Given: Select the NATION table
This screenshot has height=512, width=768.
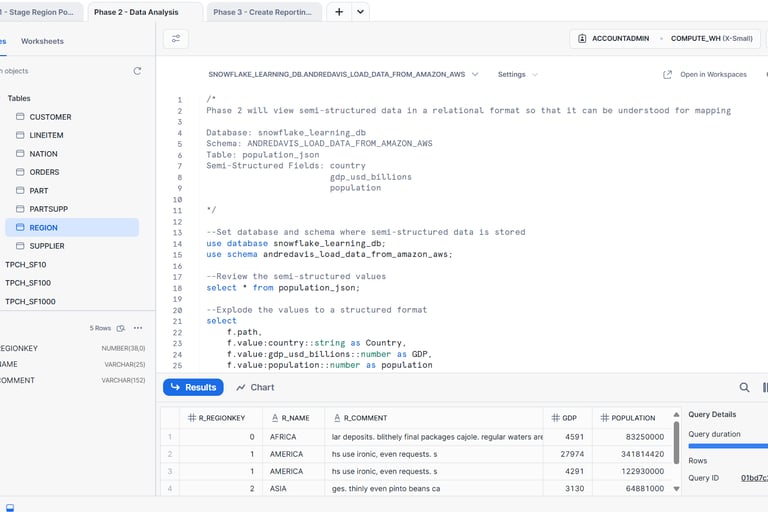Looking at the screenshot, I should tap(43, 154).
